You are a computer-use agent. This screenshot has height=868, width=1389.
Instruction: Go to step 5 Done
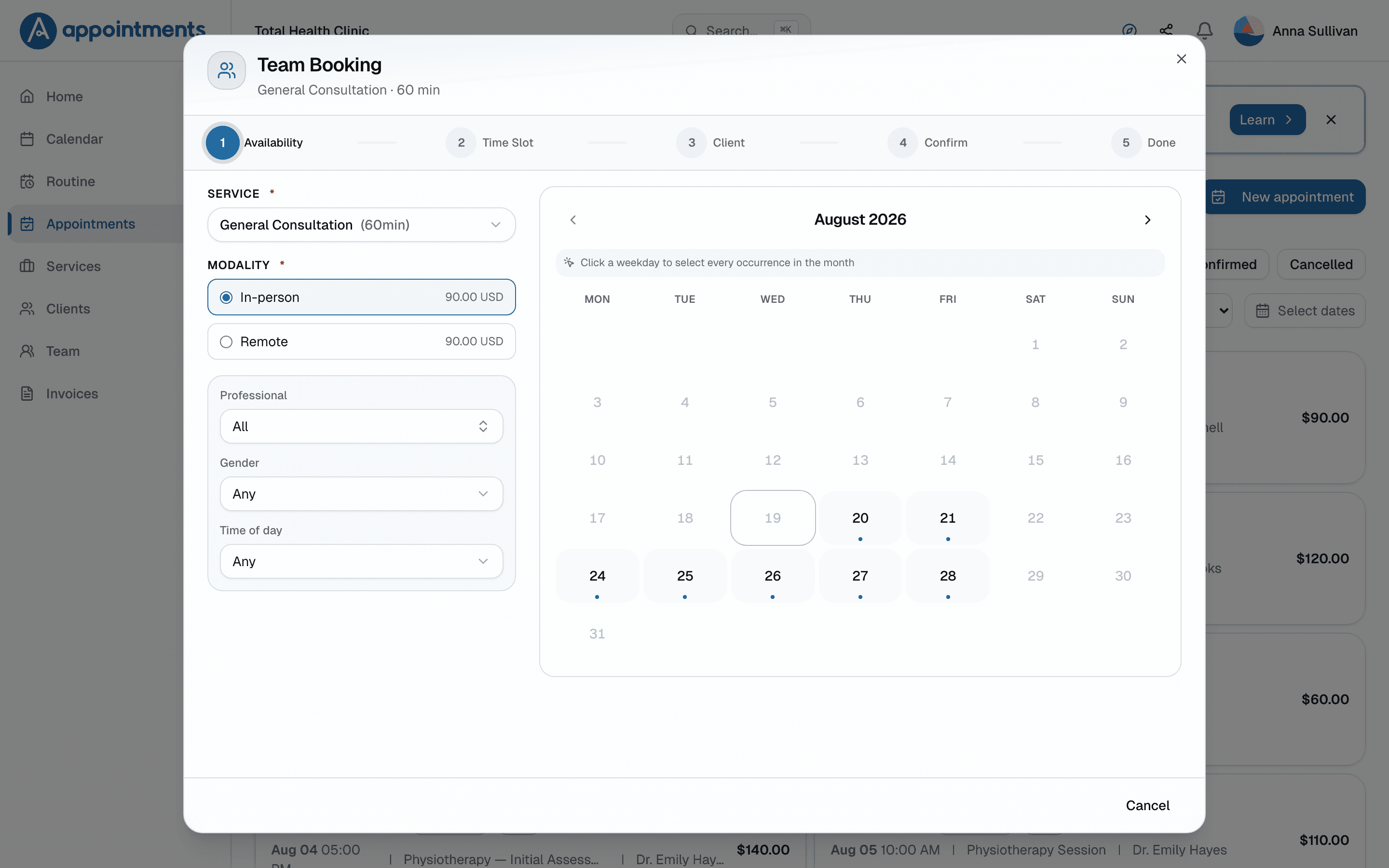pos(1144,142)
